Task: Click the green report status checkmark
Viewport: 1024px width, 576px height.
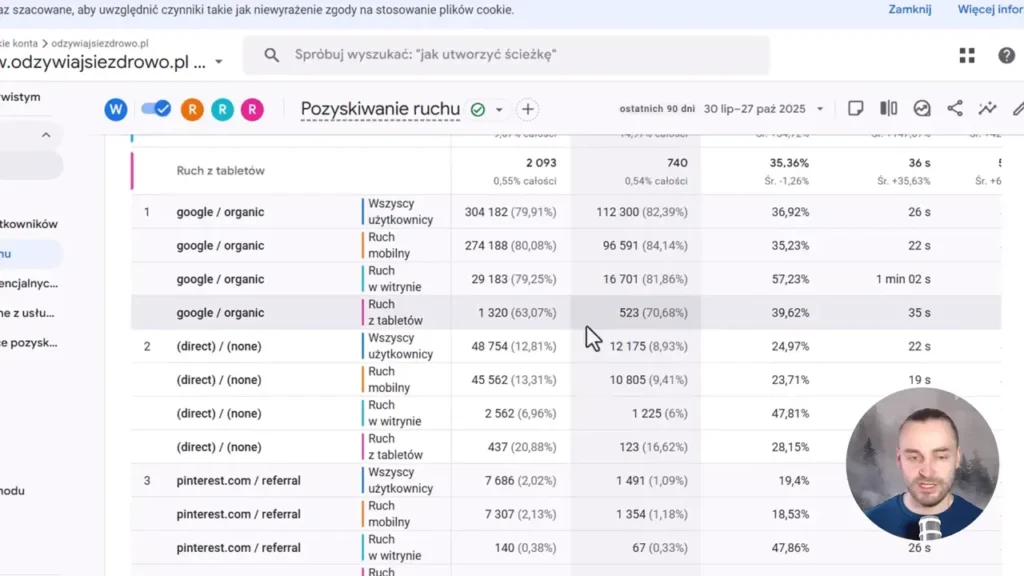Action: coord(478,110)
